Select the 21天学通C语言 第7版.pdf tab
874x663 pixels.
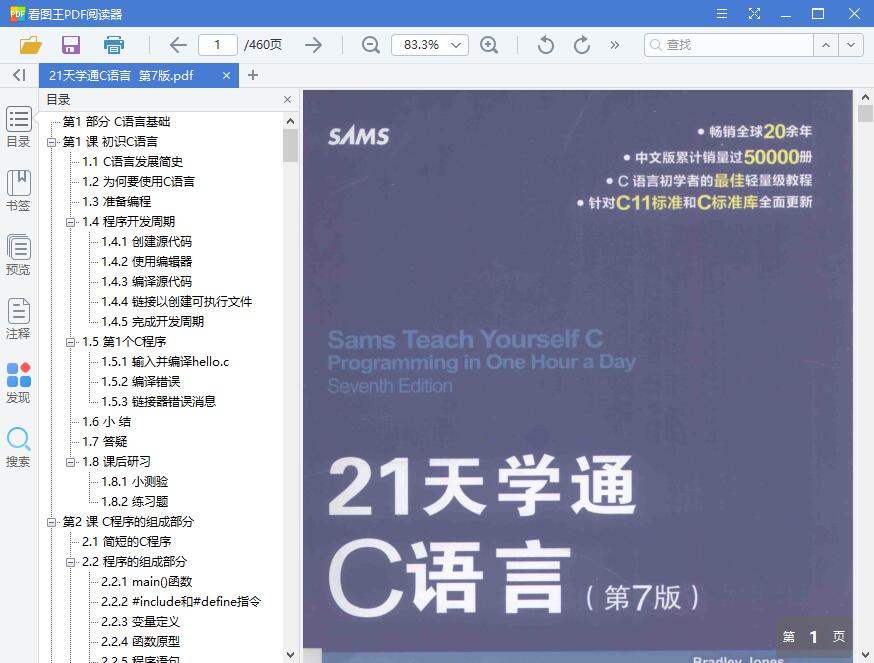[x=139, y=75]
